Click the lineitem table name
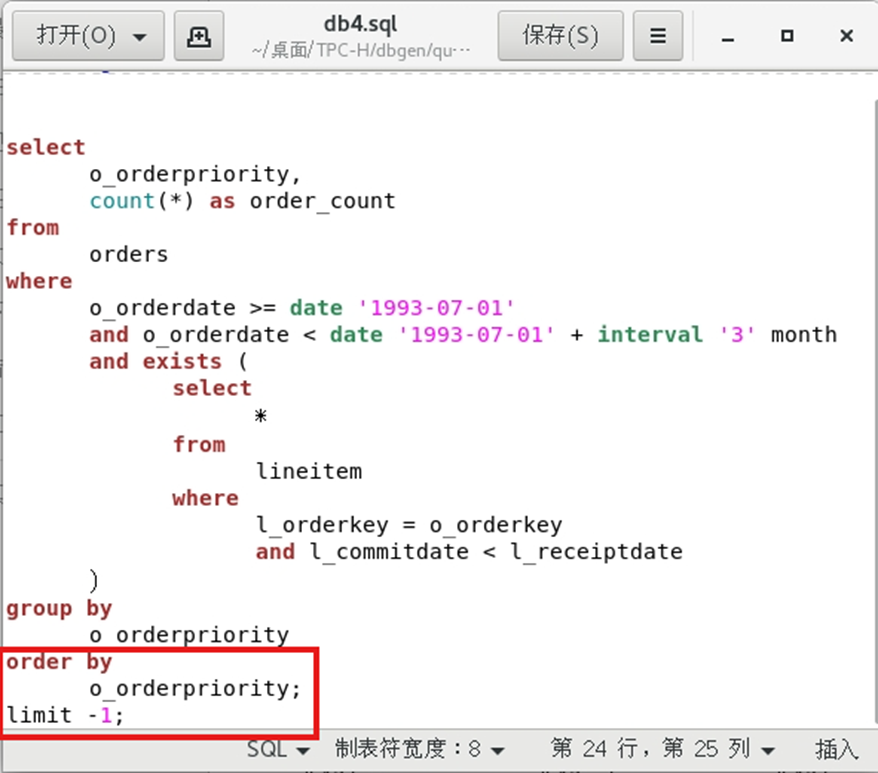The image size is (878, 773). click(x=309, y=471)
